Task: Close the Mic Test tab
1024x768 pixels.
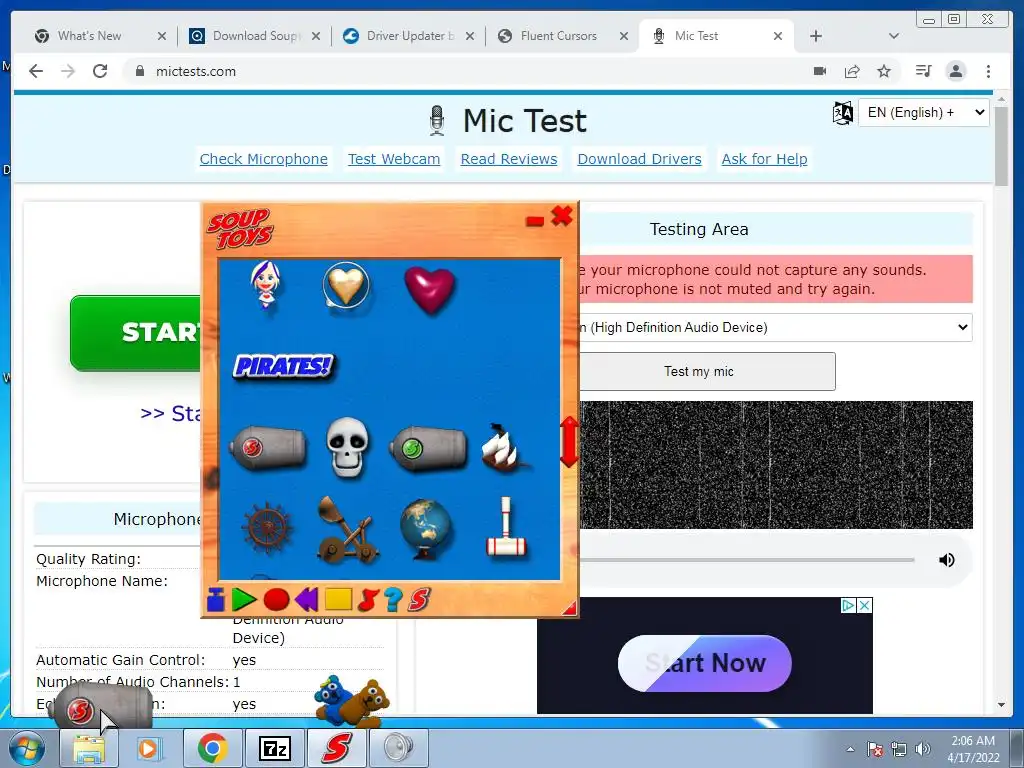Action: [x=778, y=36]
